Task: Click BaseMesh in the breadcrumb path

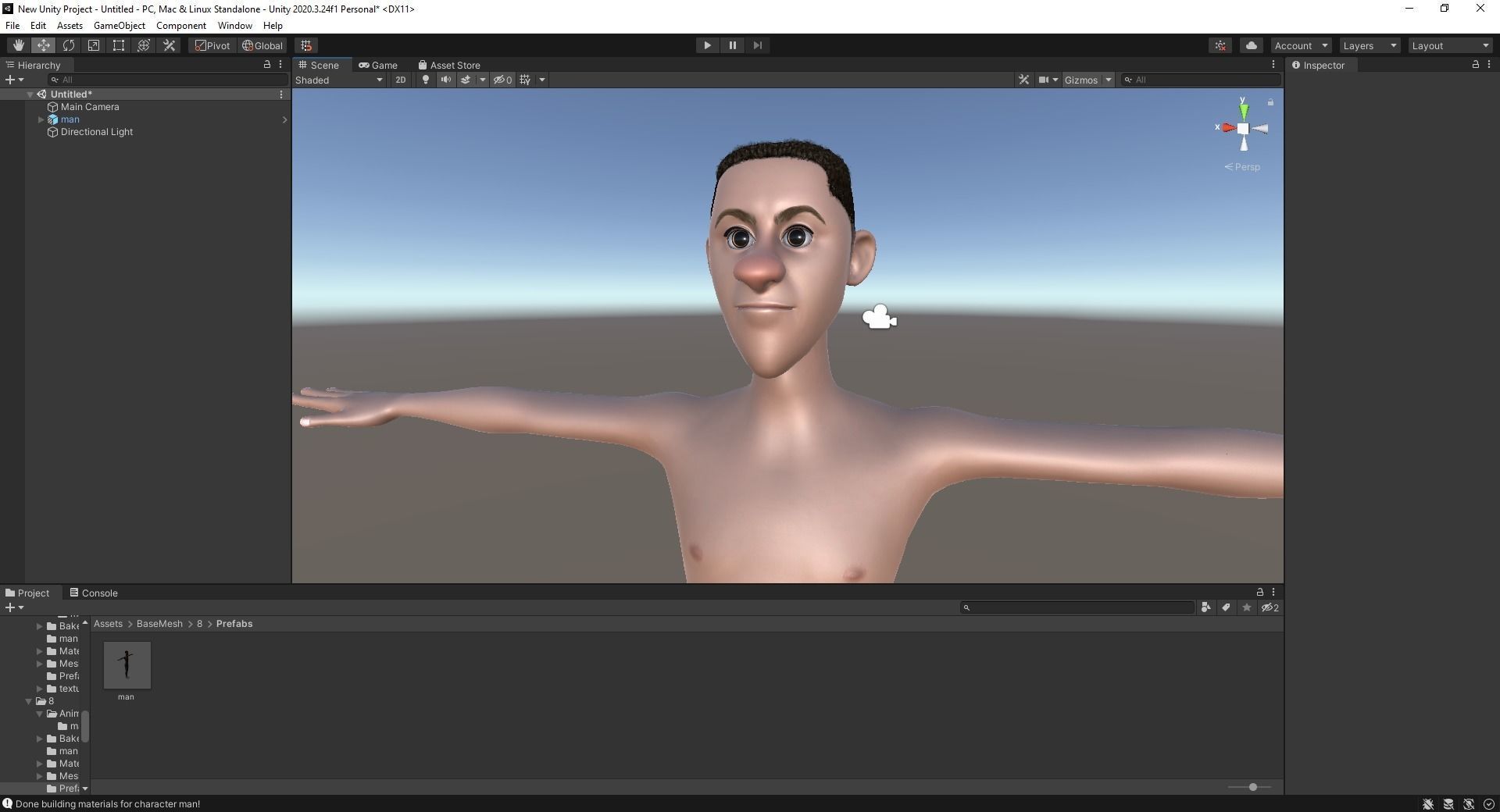Action: pyautogui.click(x=159, y=624)
